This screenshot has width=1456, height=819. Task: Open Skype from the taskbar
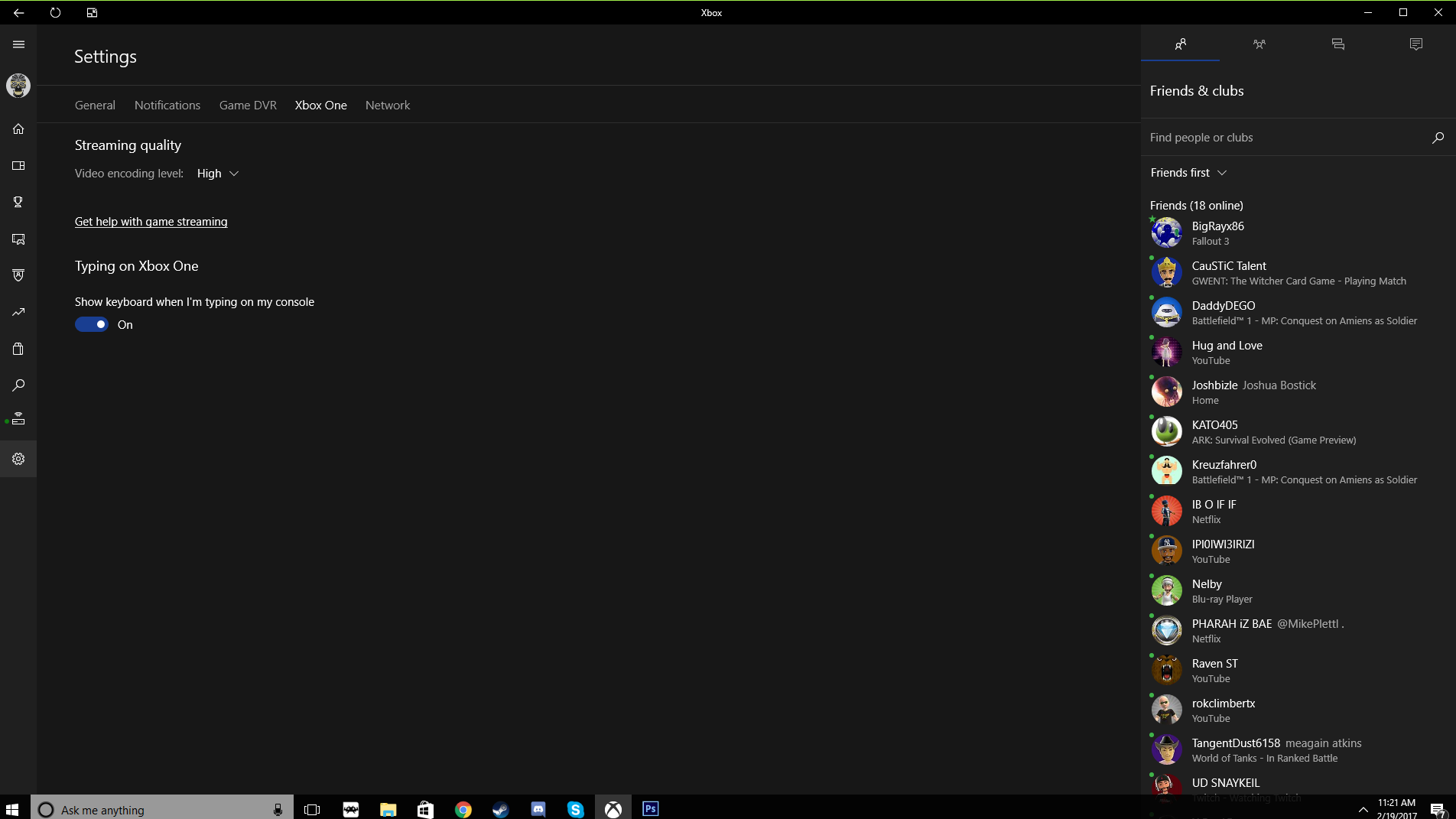point(575,809)
